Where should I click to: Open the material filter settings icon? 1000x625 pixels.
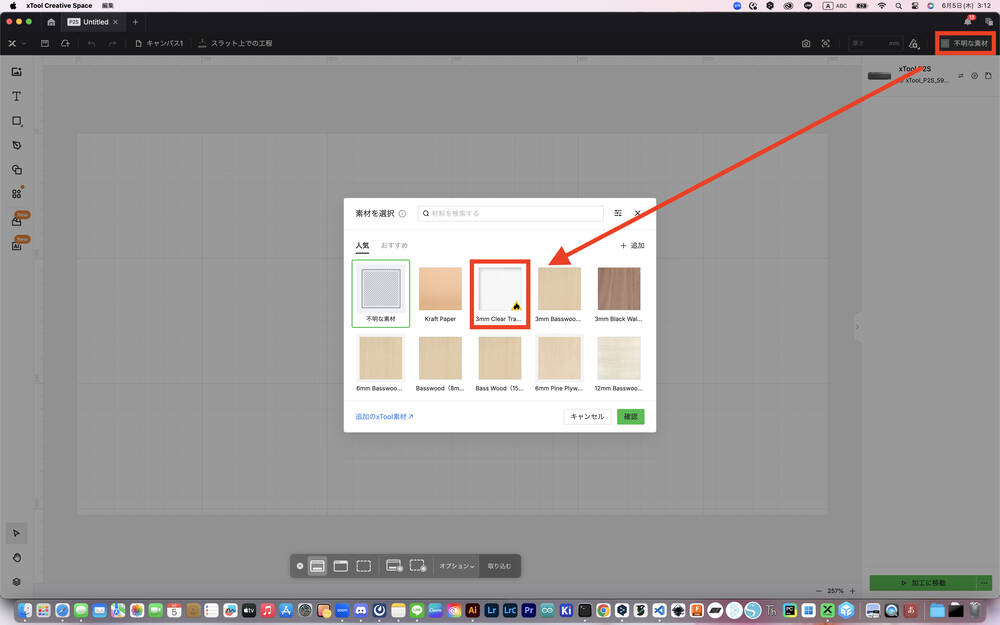pyautogui.click(x=618, y=213)
